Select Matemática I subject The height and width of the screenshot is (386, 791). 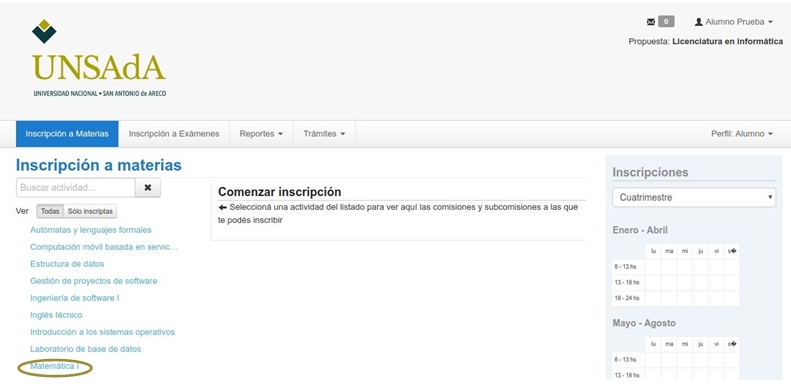click(x=54, y=366)
